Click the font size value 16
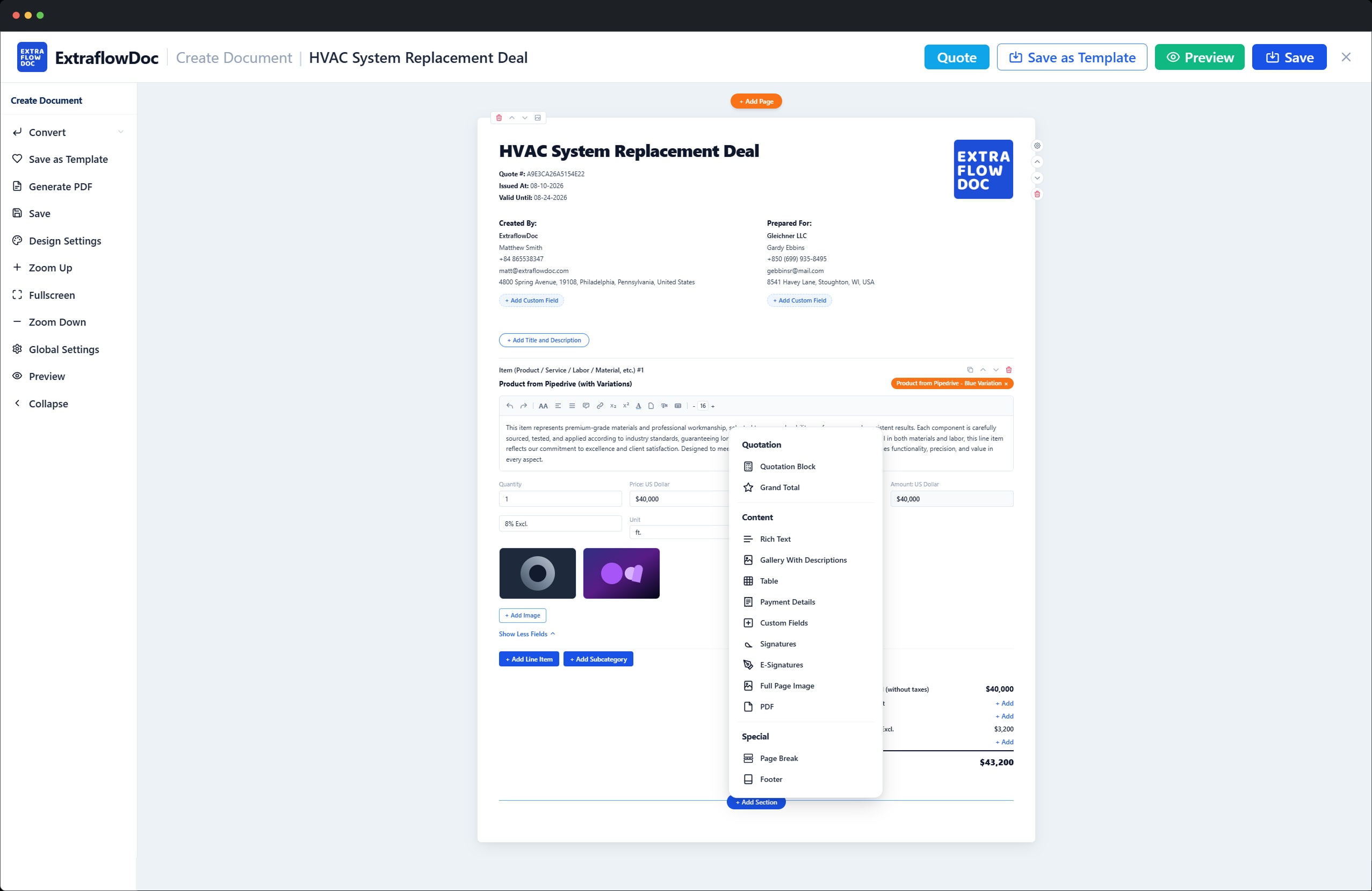1372x891 pixels. point(703,406)
